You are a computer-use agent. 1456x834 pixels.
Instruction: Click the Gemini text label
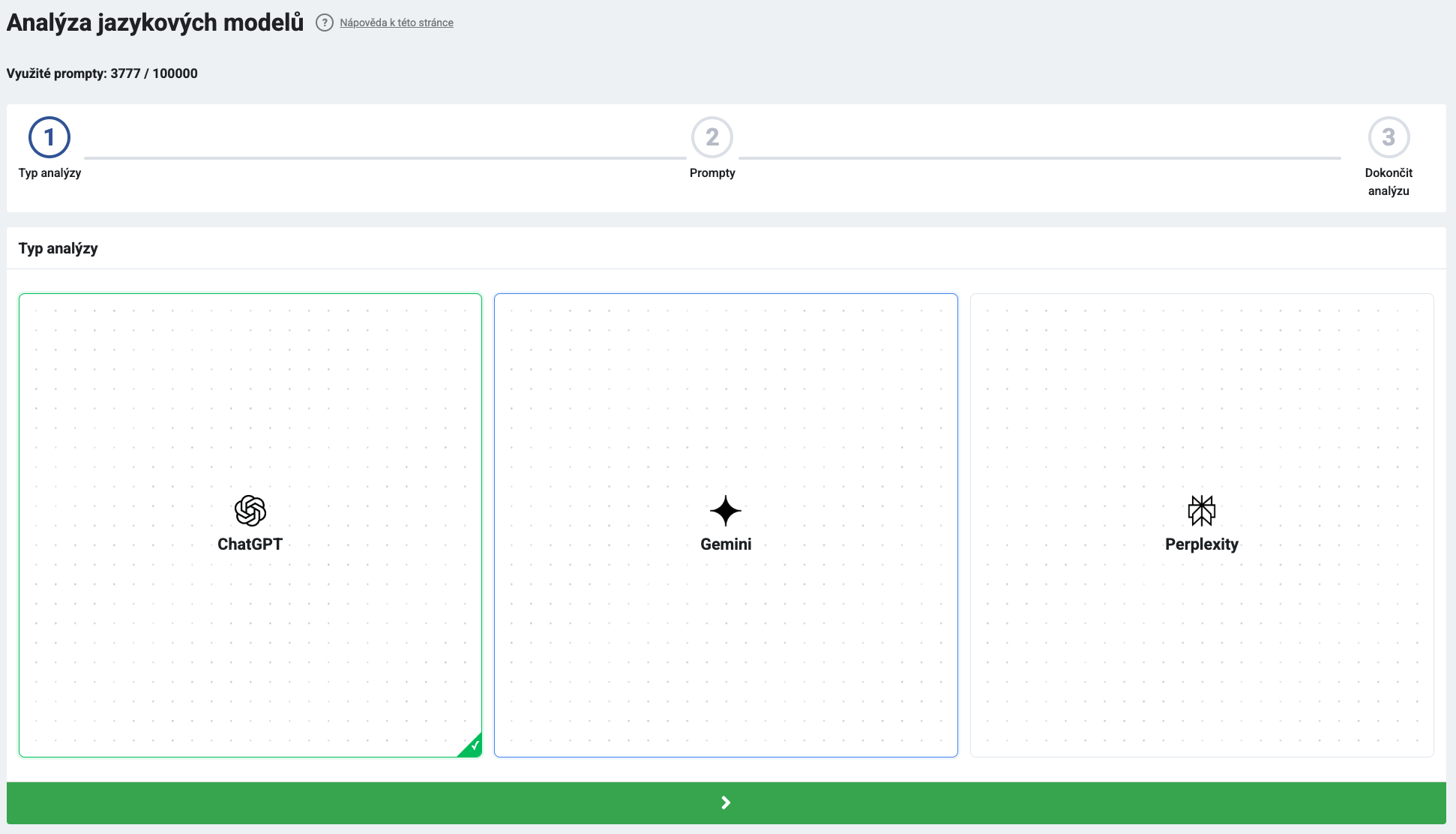[726, 544]
